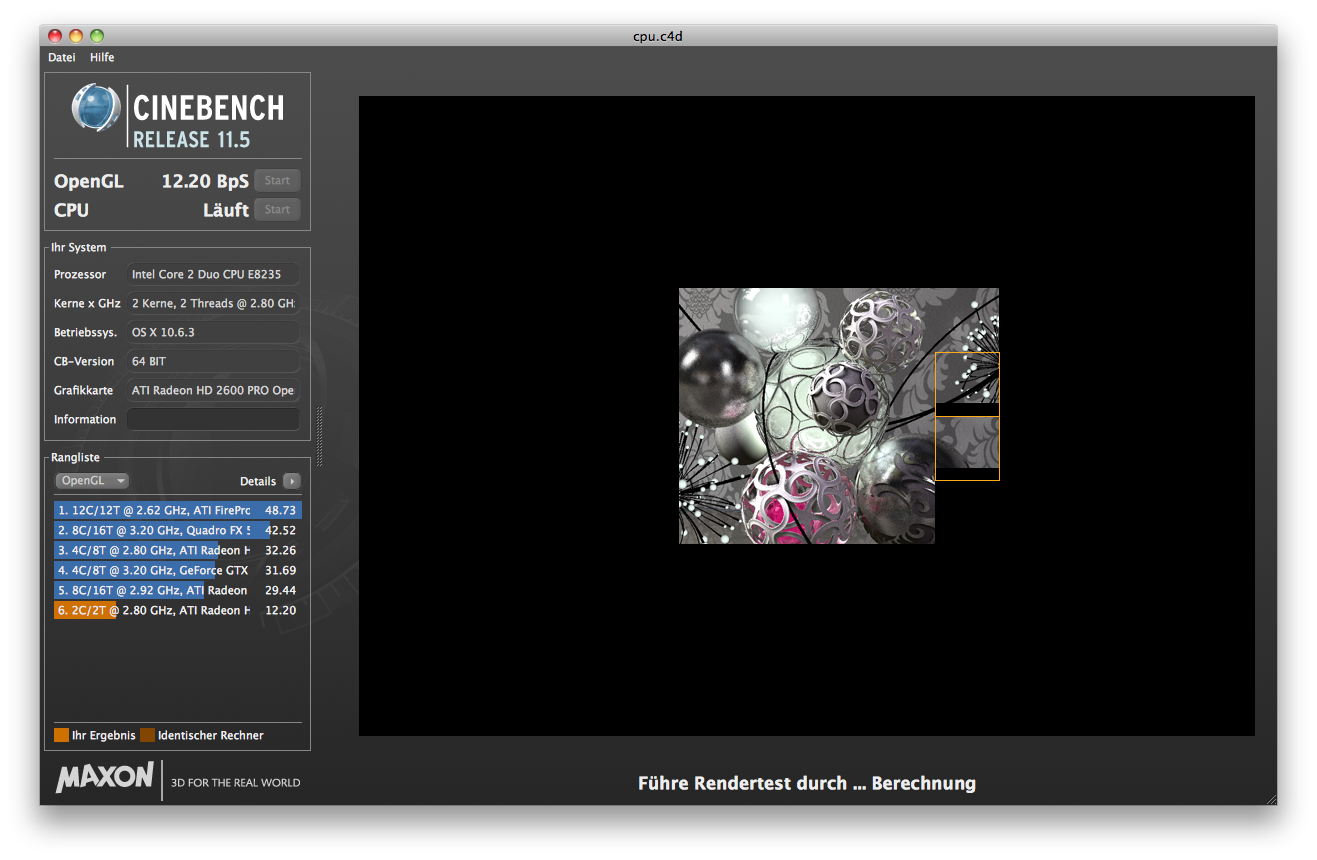Select ranking row 3 4C/8T 2.80 GHz ATI Radeon
Screen dimensions: 1317x860
[177, 550]
